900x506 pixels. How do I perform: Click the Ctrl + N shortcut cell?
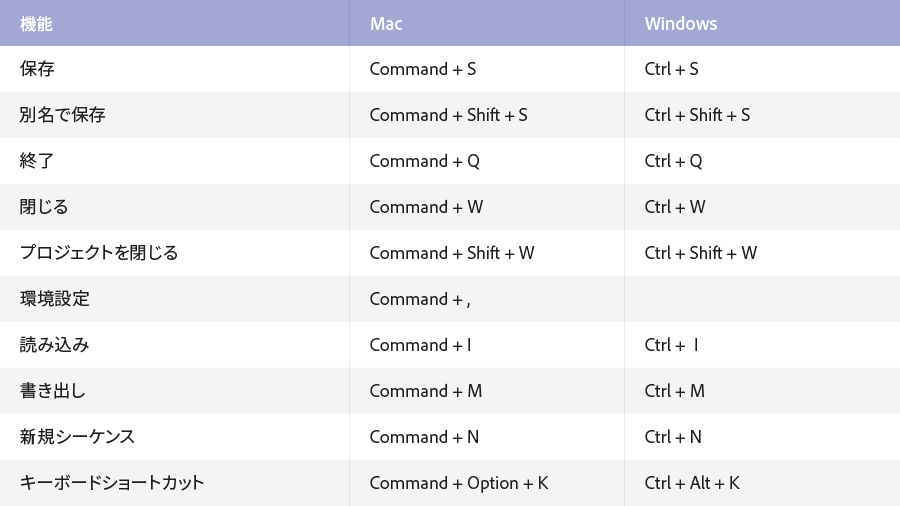(673, 437)
